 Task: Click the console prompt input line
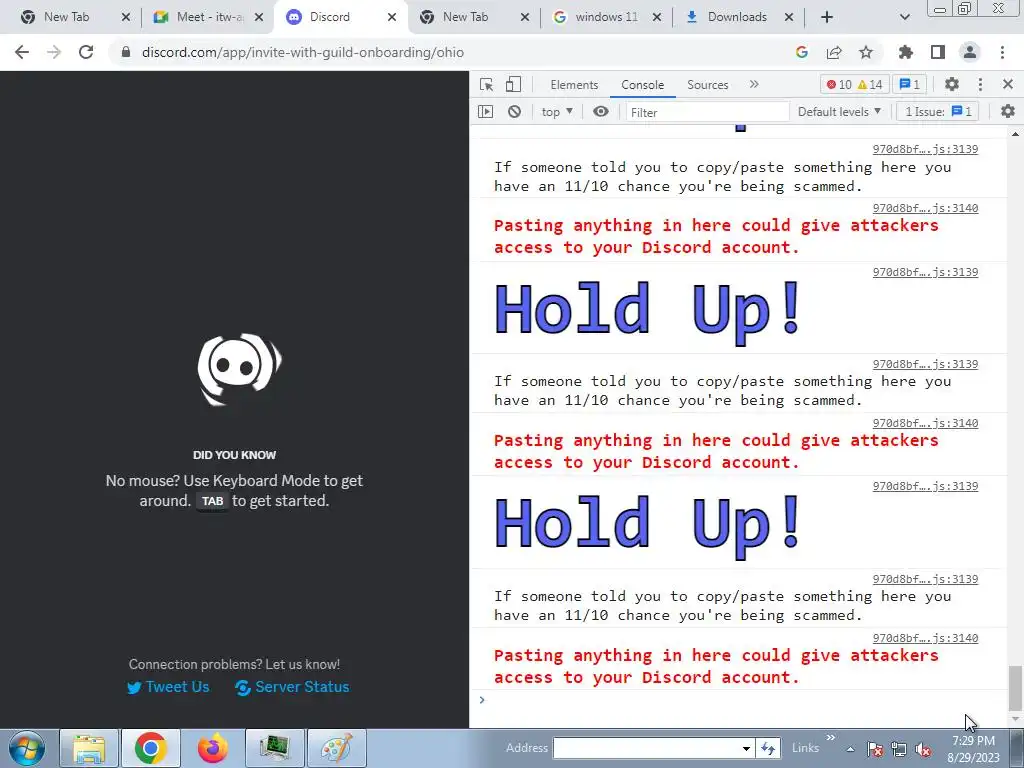tap(744, 700)
